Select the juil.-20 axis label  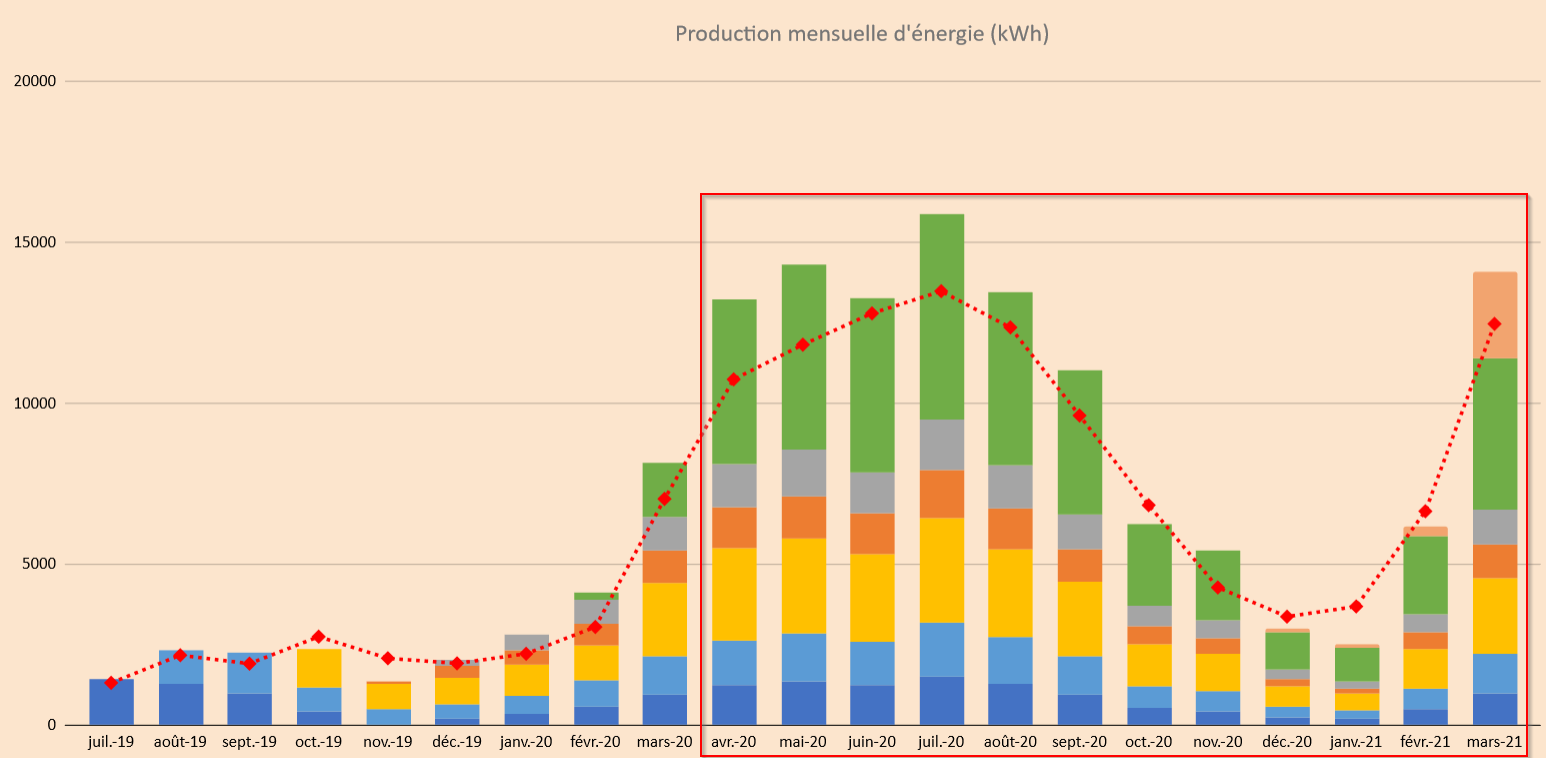[941, 742]
